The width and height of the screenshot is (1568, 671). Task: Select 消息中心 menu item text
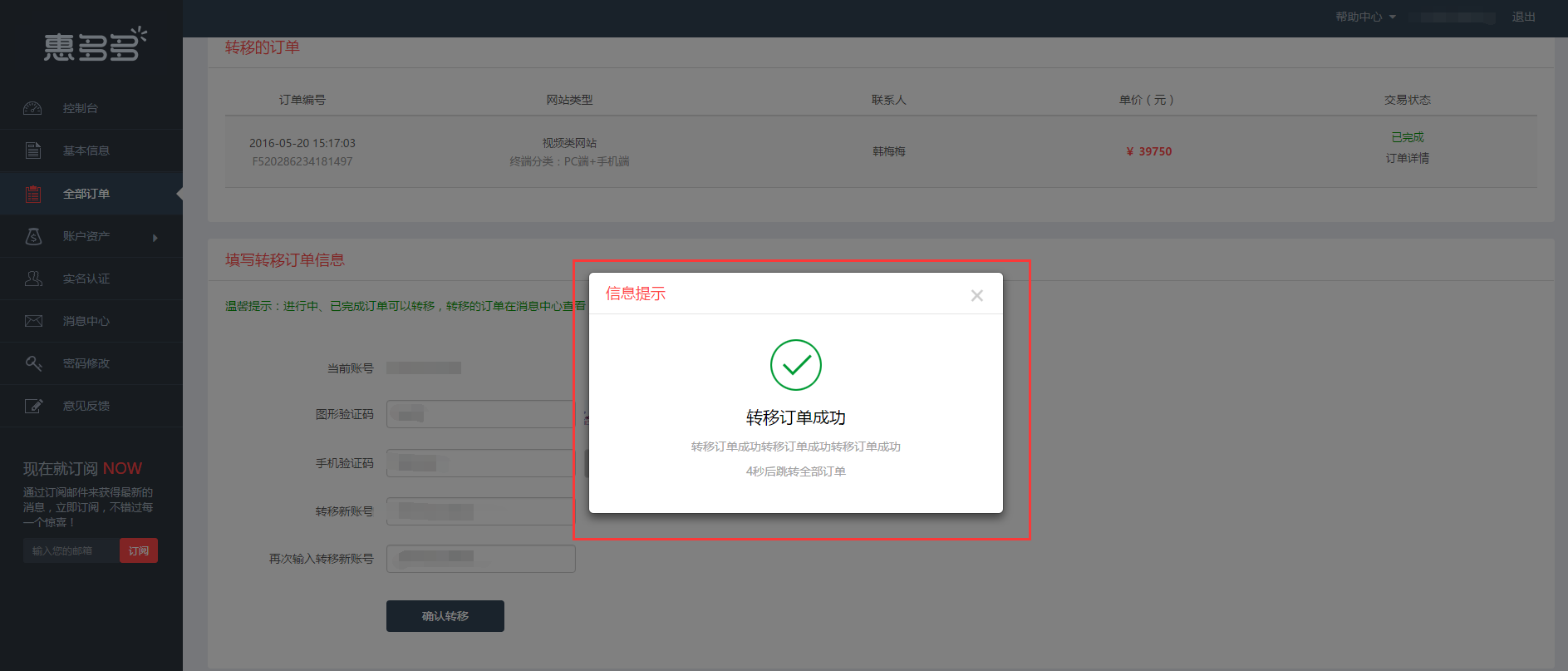86,321
